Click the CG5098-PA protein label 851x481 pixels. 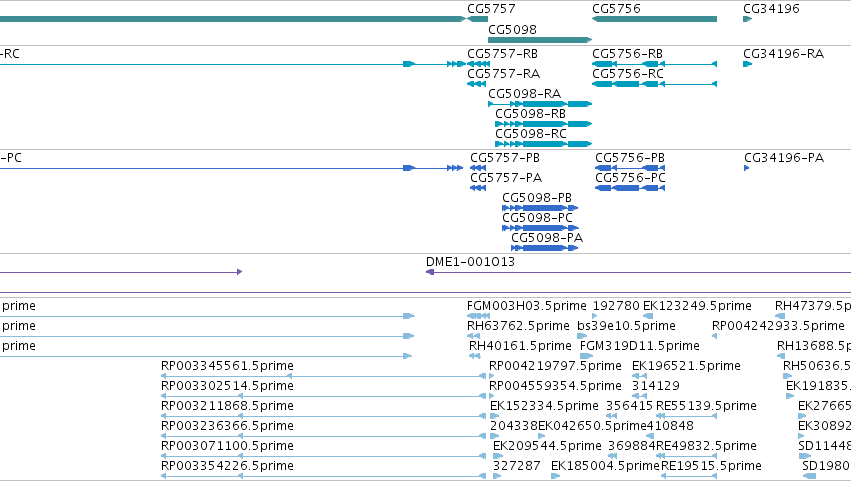[547, 238]
